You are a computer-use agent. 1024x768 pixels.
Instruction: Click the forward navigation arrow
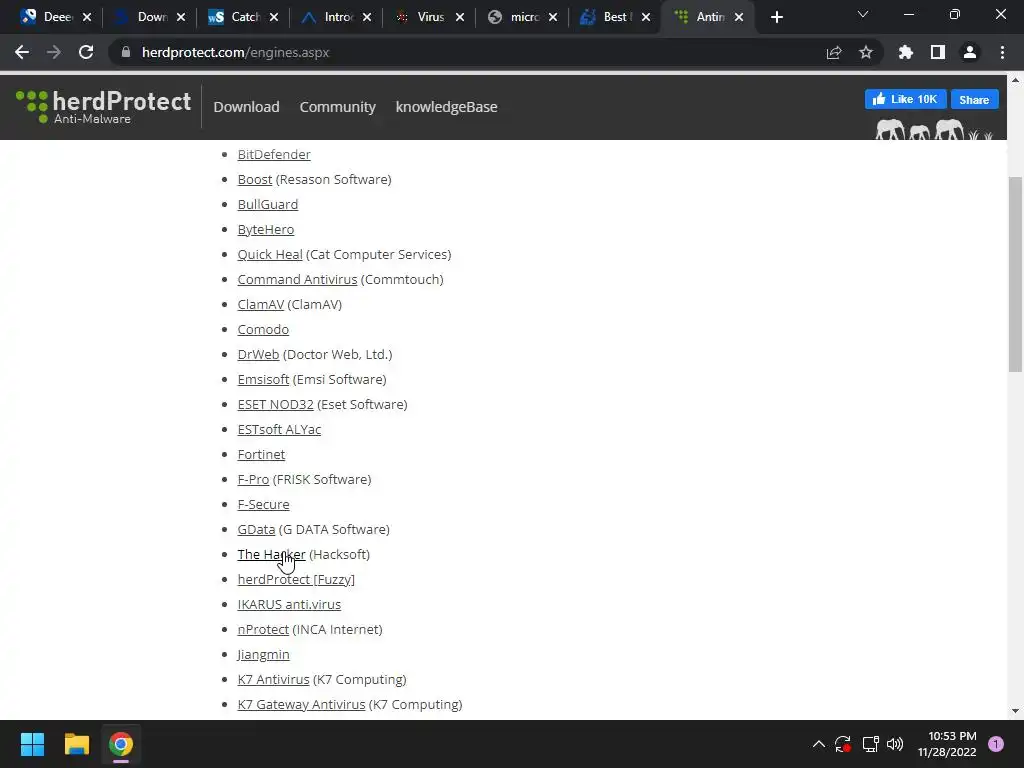[54, 52]
